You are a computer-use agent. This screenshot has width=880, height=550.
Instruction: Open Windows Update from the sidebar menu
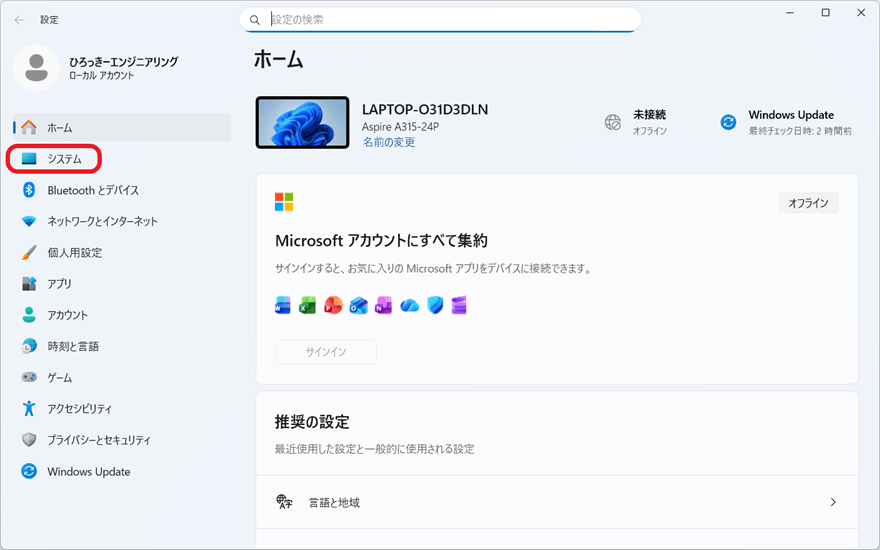pos(88,472)
